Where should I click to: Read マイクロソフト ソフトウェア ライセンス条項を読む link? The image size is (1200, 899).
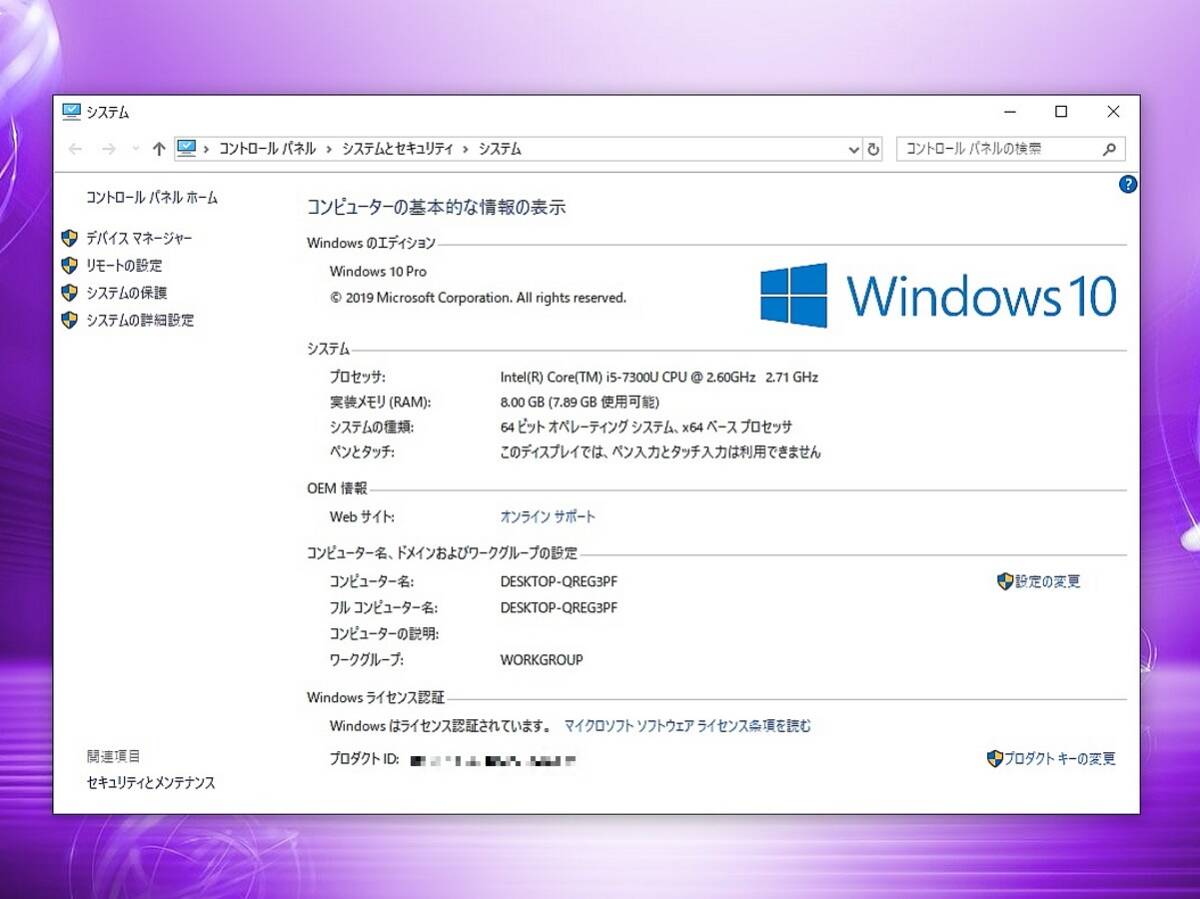tap(688, 726)
